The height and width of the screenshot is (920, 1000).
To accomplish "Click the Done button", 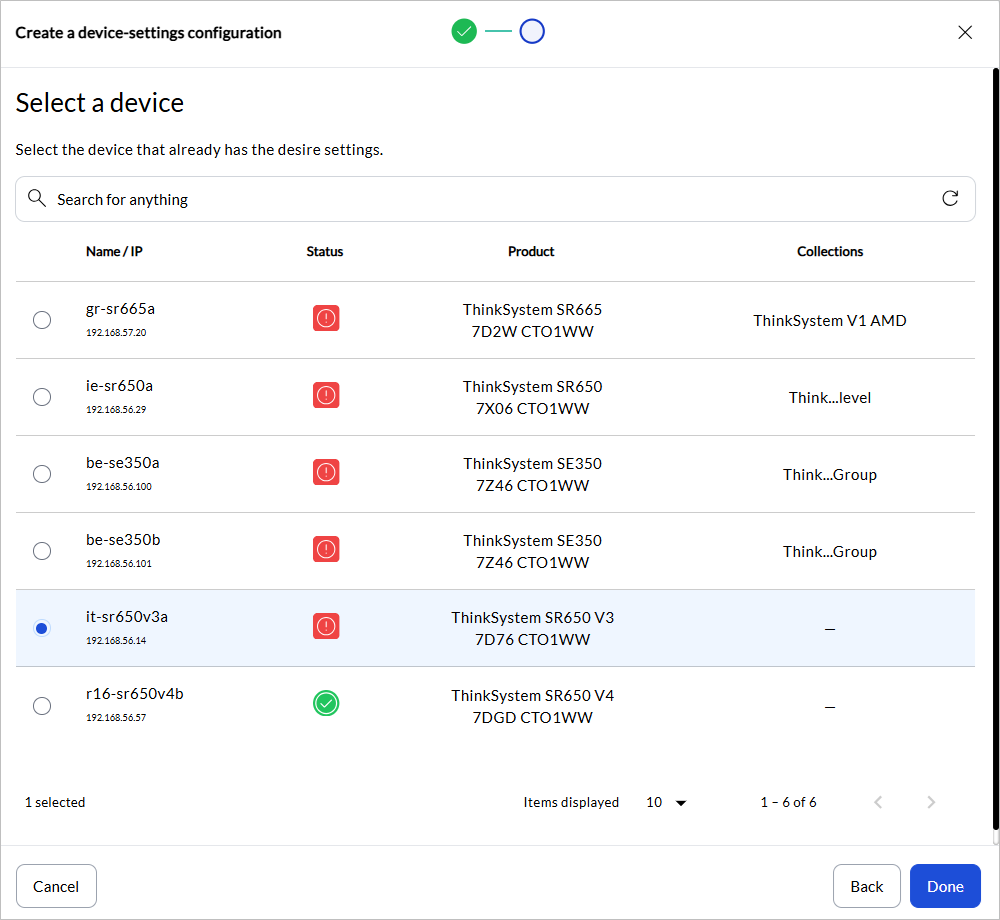I will coord(944,886).
